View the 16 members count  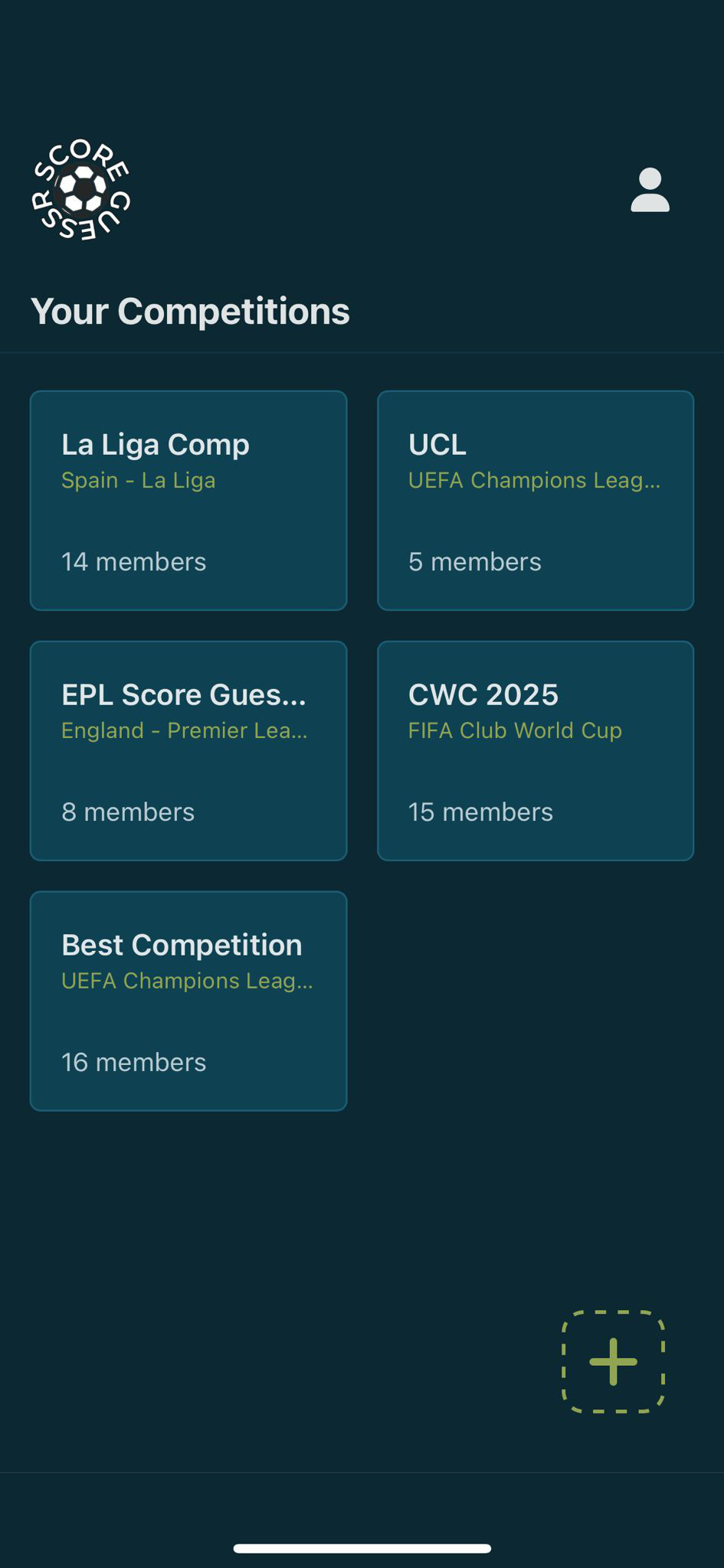click(134, 1063)
